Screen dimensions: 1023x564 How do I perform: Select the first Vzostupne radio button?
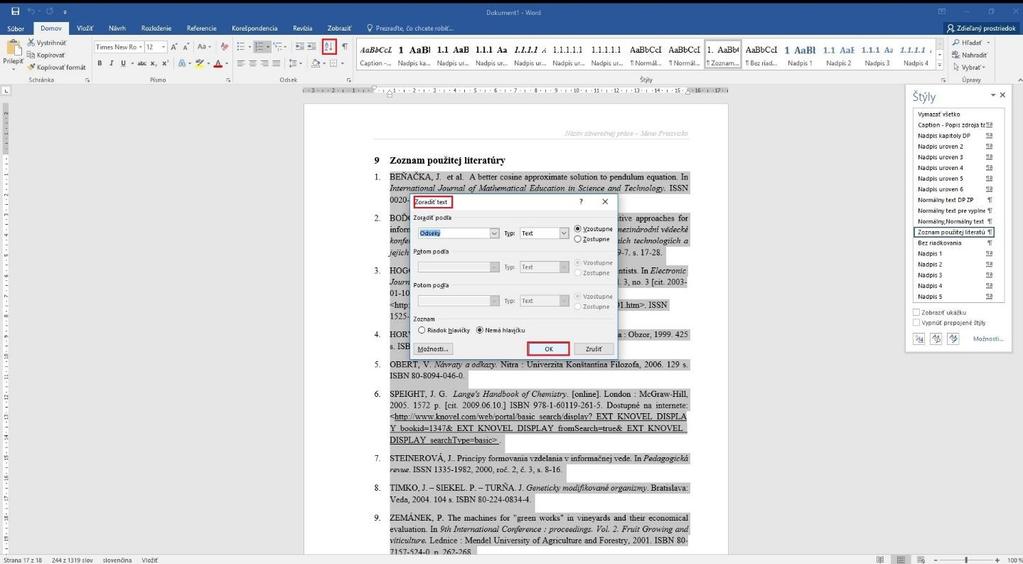[x=577, y=229]
